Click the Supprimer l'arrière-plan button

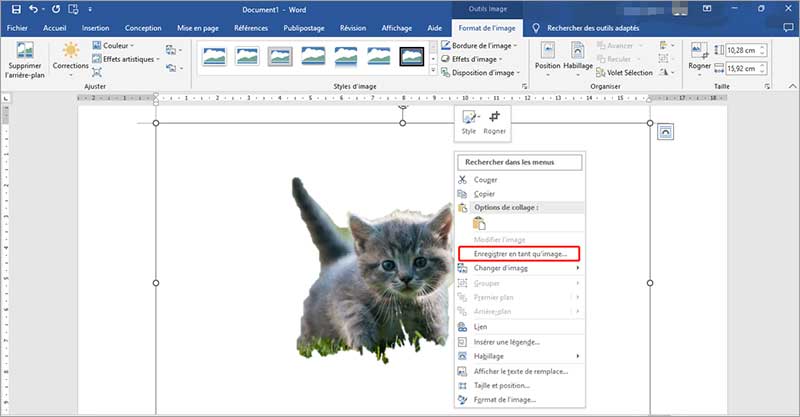coord(25,61)
